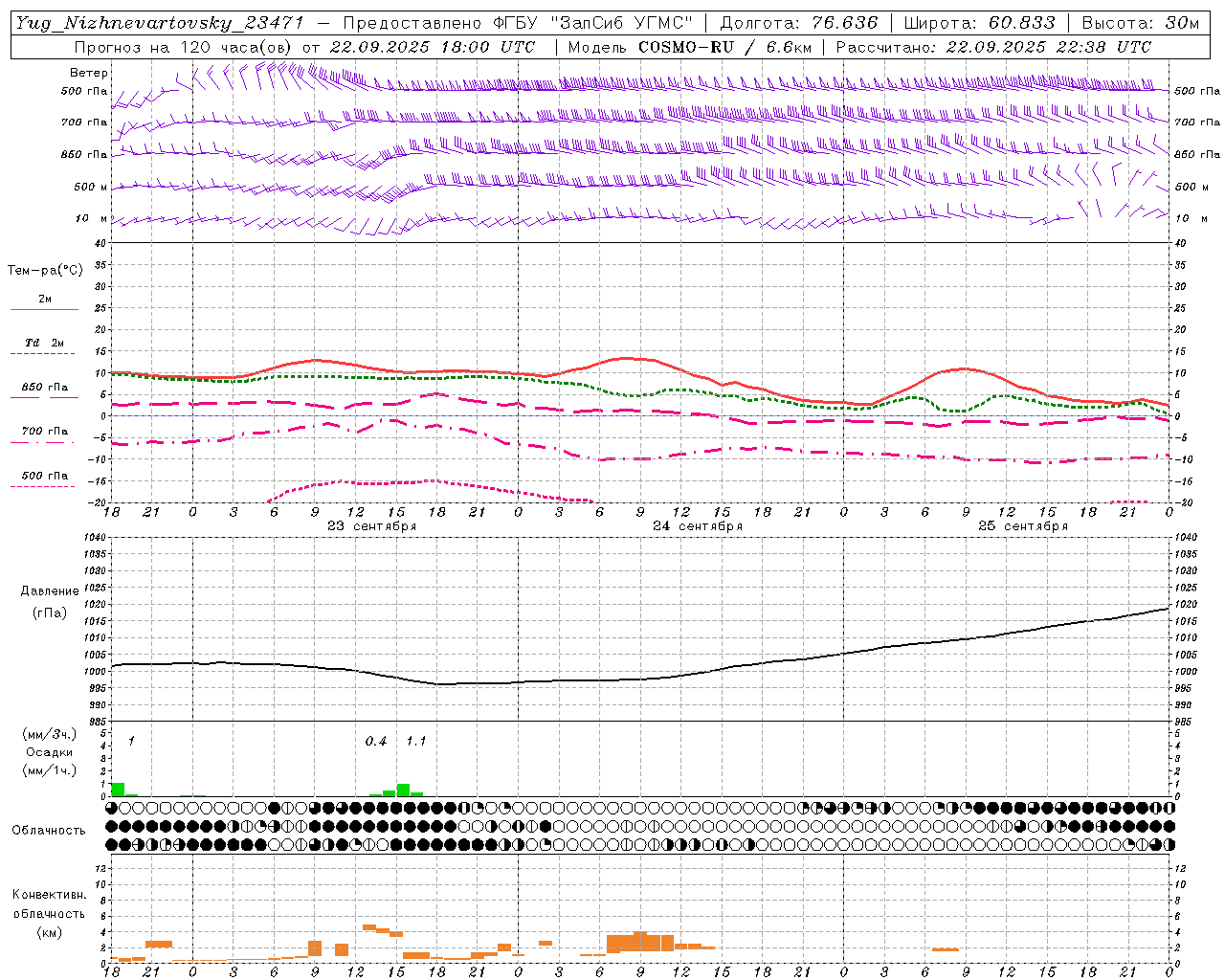This screenshot has width=1225, height=980.
Task: Click the (гПа) pressure unit label
Action: point(50,613)
